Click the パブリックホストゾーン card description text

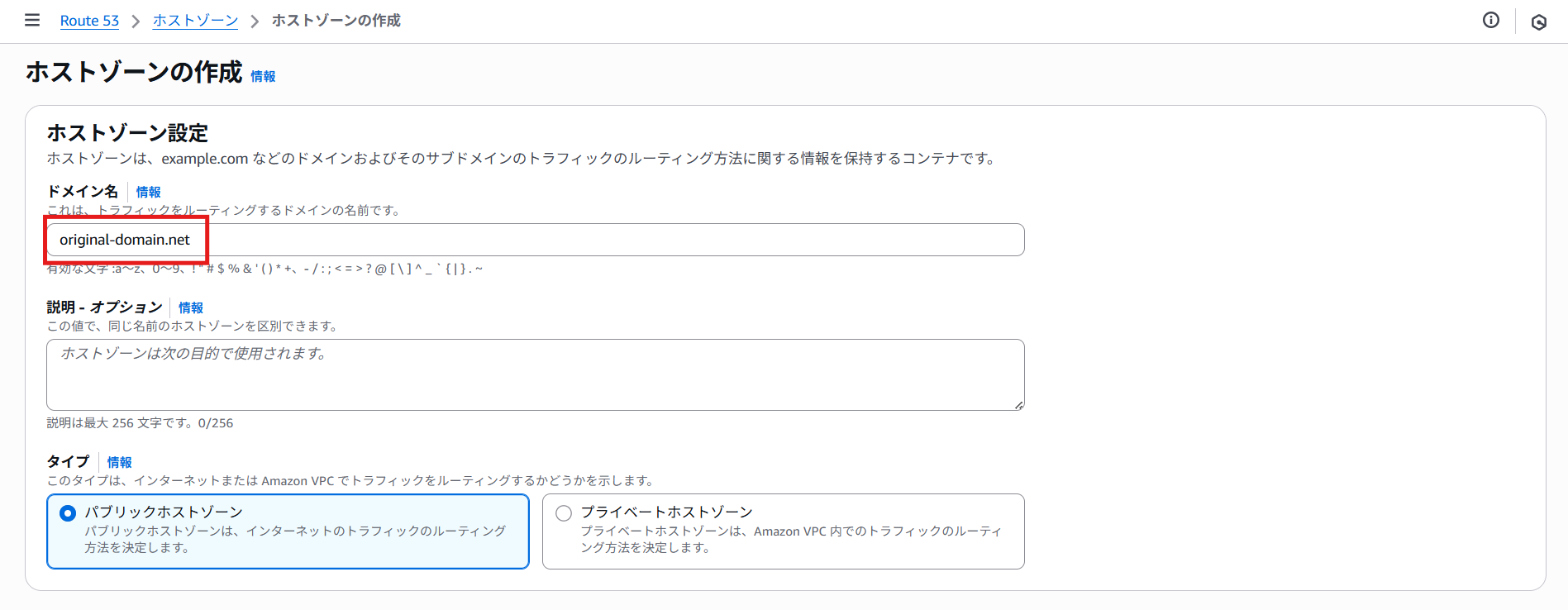pos(295,539)
